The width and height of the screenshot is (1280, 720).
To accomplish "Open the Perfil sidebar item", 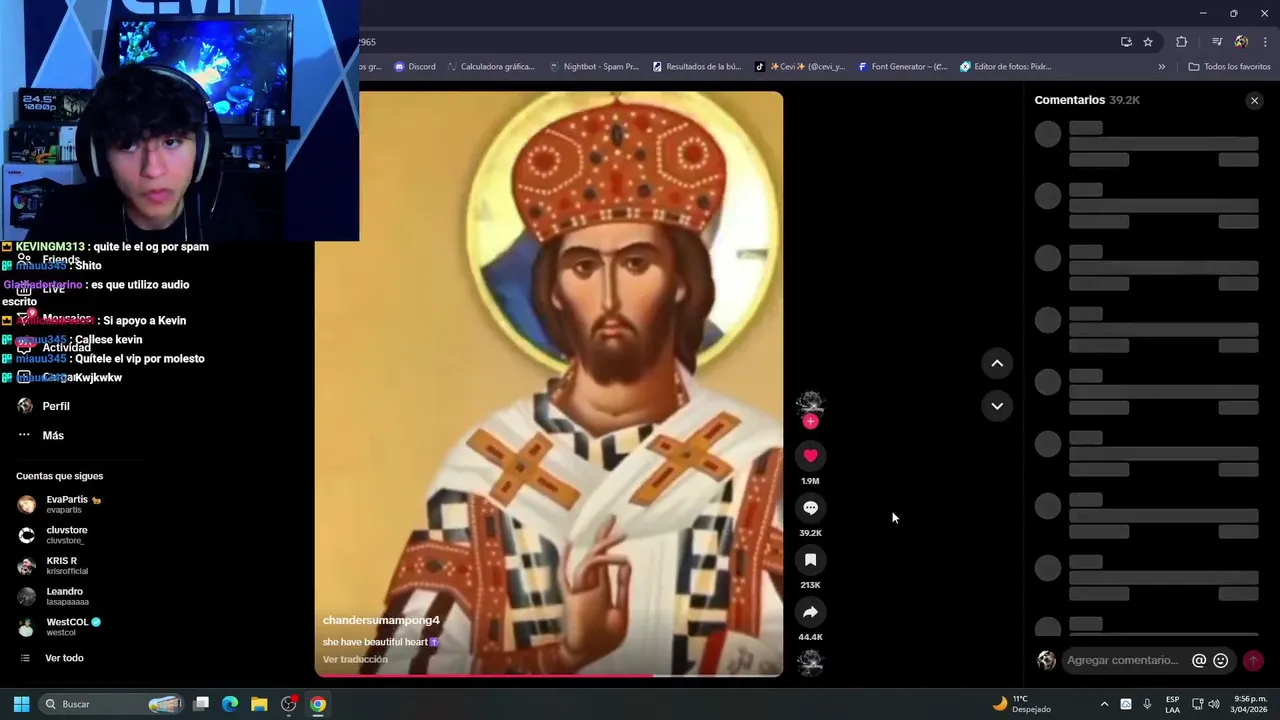I will pyautogui.click(x=56, y=407).
